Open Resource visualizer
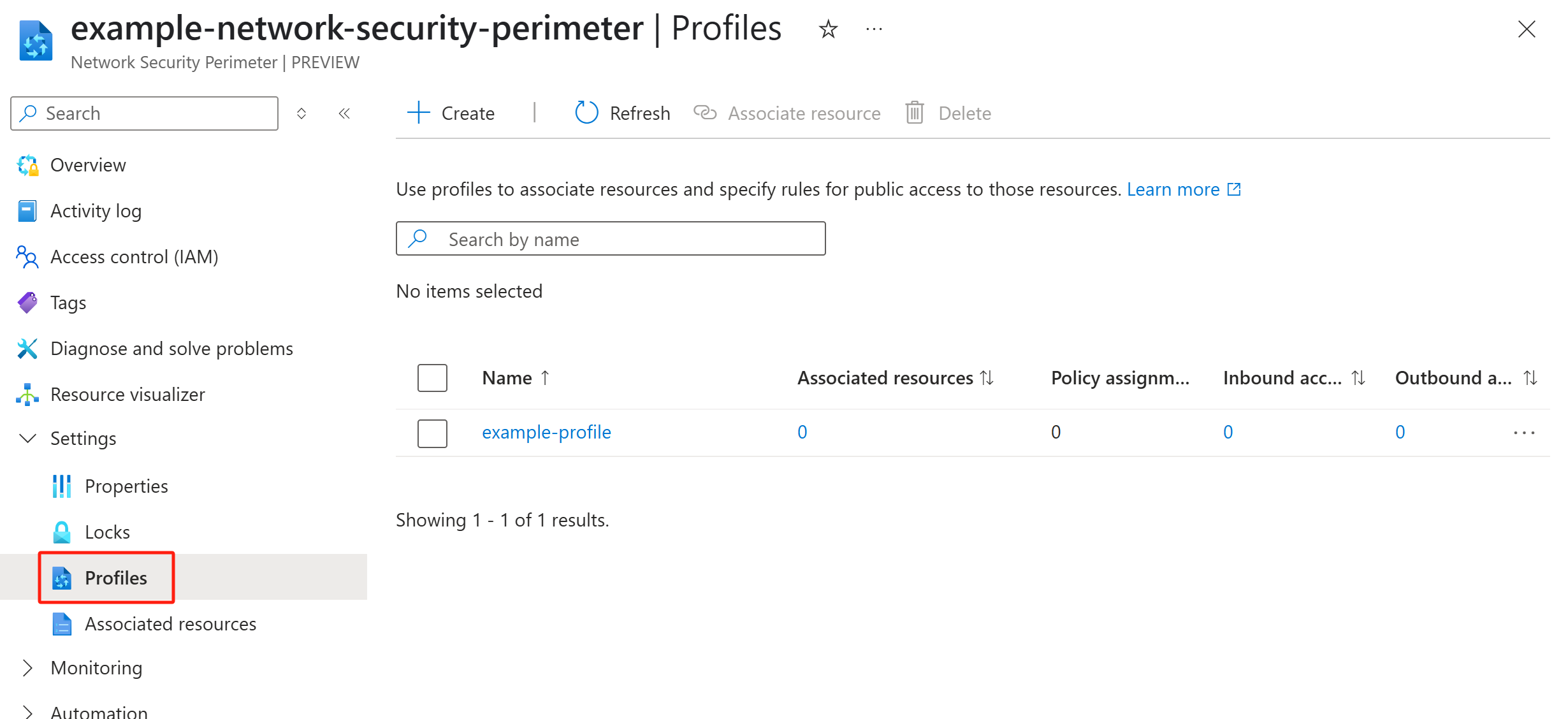1568x719 pixels. [127, 395]
